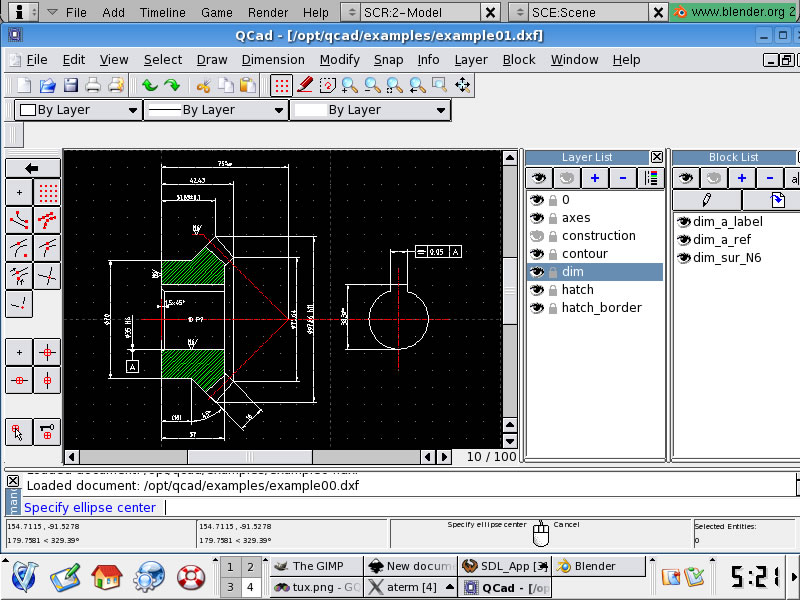Open the Snap menu
The height and width of the screenshot is (600, 800).
[388, 60]
